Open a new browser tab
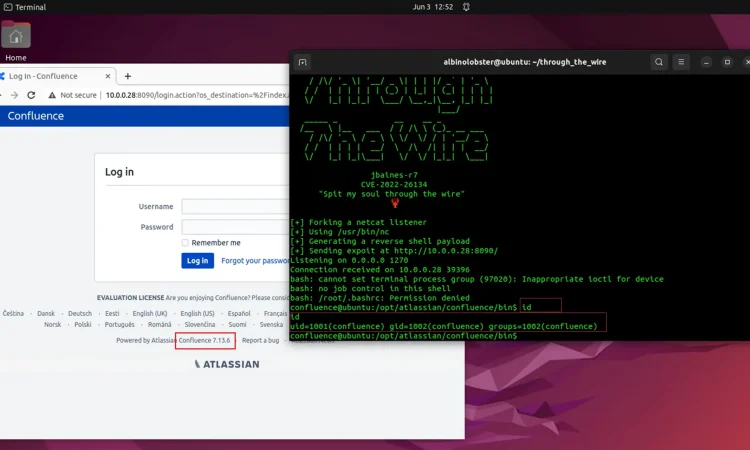Viewport: 750px width, 450px height. pos(127,76)
